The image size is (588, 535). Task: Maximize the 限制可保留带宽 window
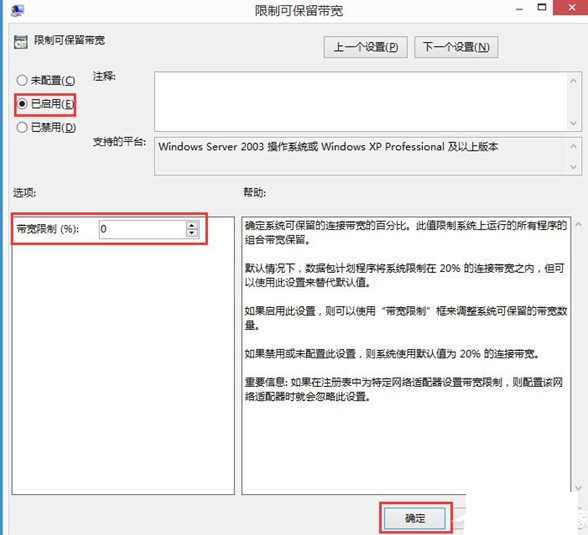(542, 8)
